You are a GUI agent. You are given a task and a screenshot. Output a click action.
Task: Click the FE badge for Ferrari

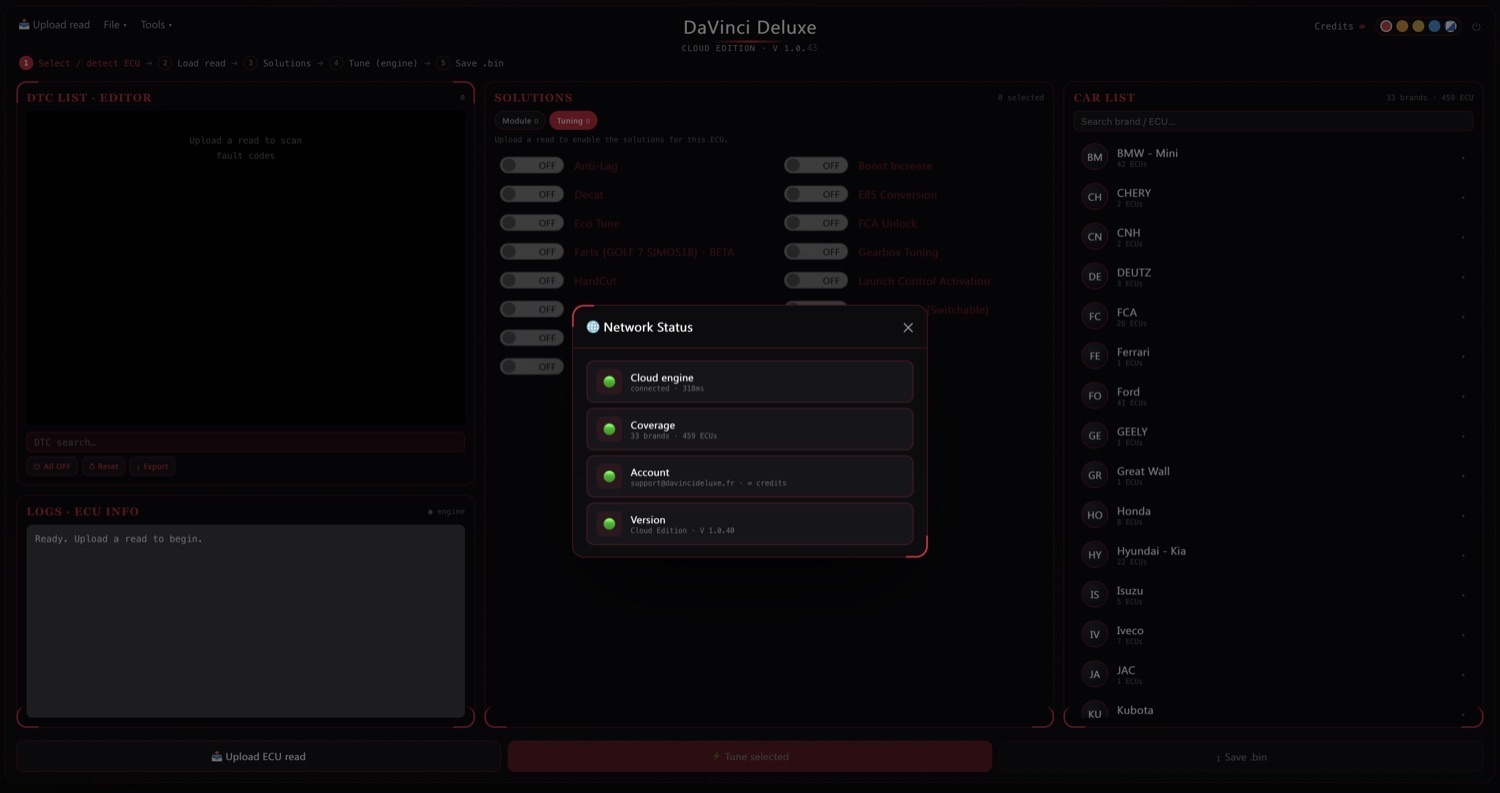click(1095, 356)
